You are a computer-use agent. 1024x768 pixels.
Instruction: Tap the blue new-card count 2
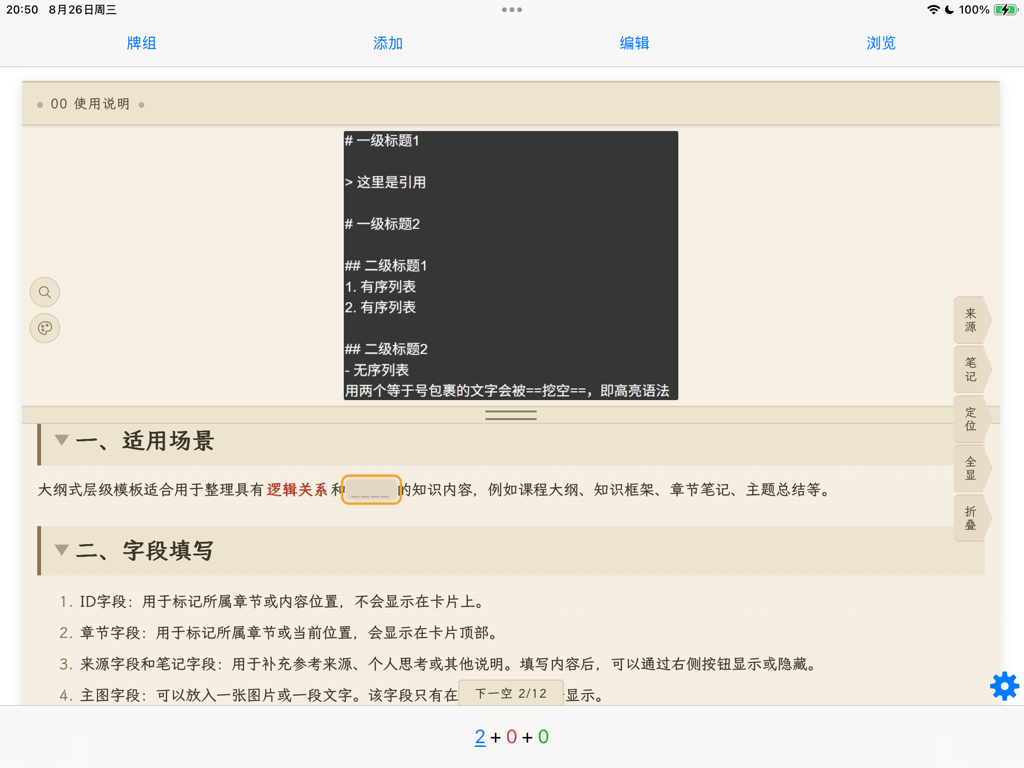point(480,737)
